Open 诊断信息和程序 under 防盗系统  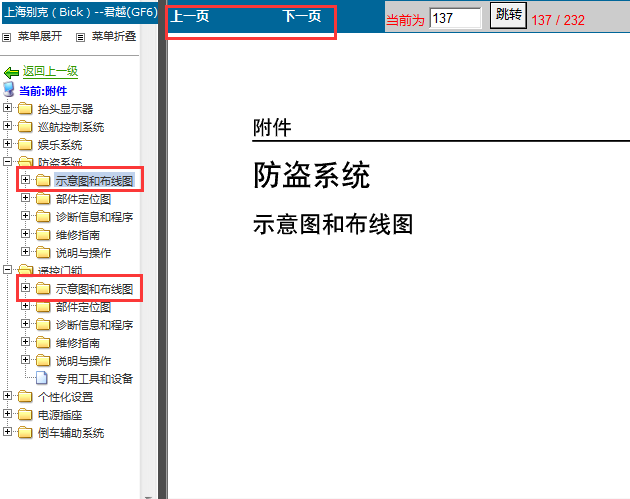click(x=94, y=217)
